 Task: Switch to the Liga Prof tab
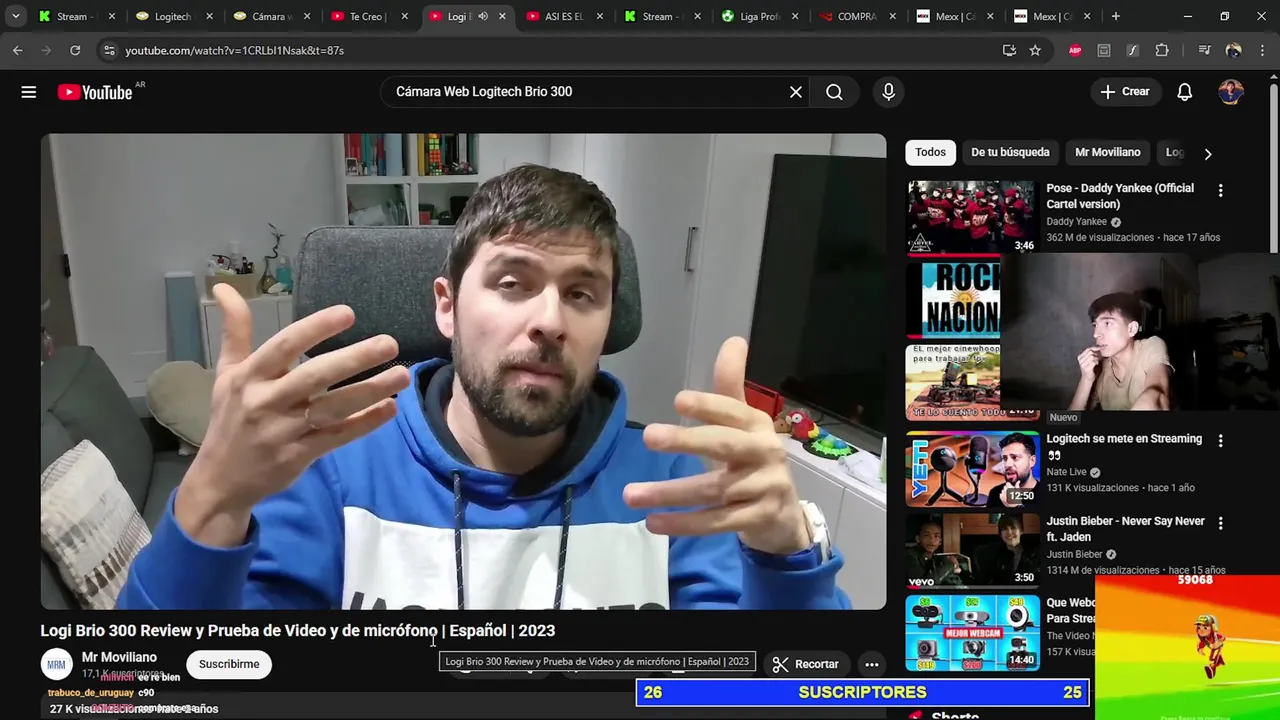pyautogui.click(x=760, y=16)
